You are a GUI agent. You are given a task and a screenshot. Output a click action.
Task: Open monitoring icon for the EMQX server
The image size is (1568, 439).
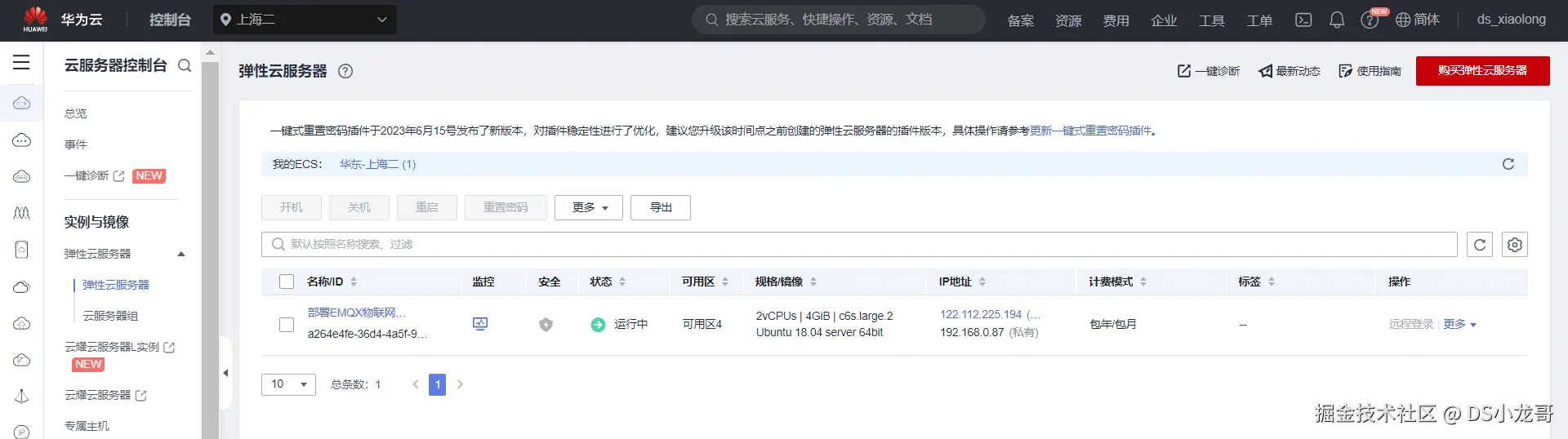point(480,324)
